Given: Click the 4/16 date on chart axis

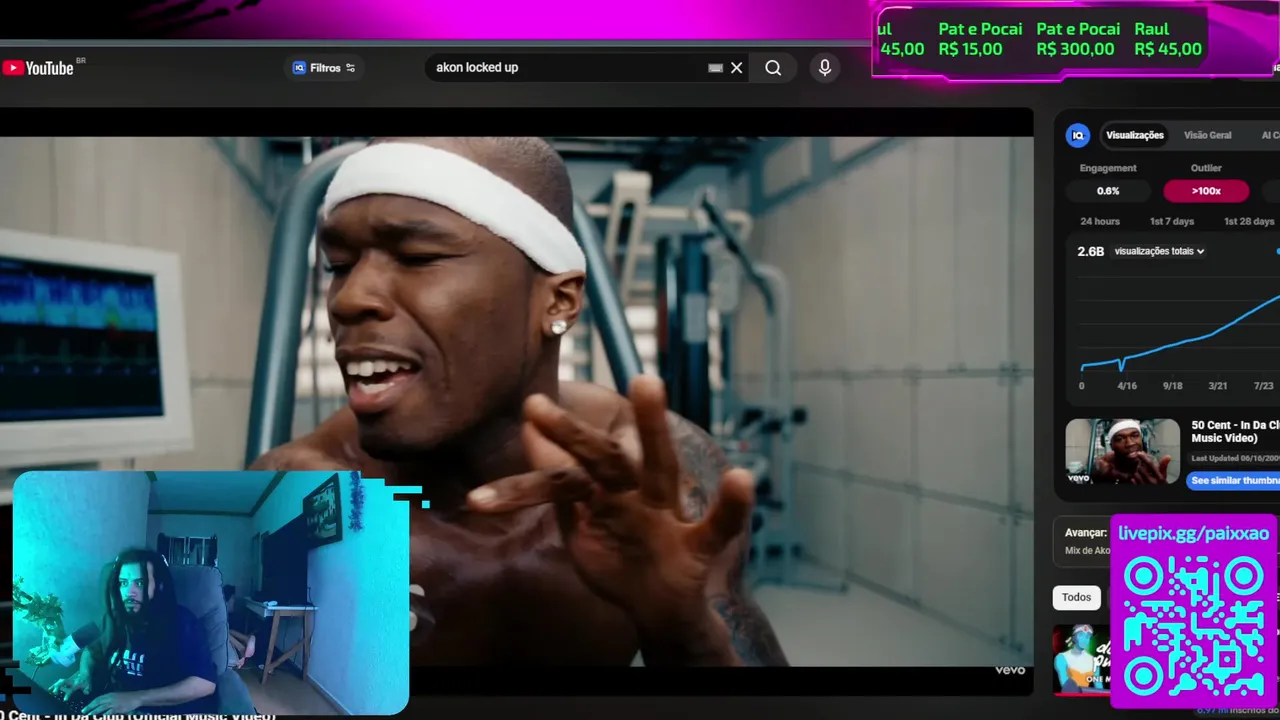Looking at the screenshot, I should pyautogui.click(x=1127, y=386).
